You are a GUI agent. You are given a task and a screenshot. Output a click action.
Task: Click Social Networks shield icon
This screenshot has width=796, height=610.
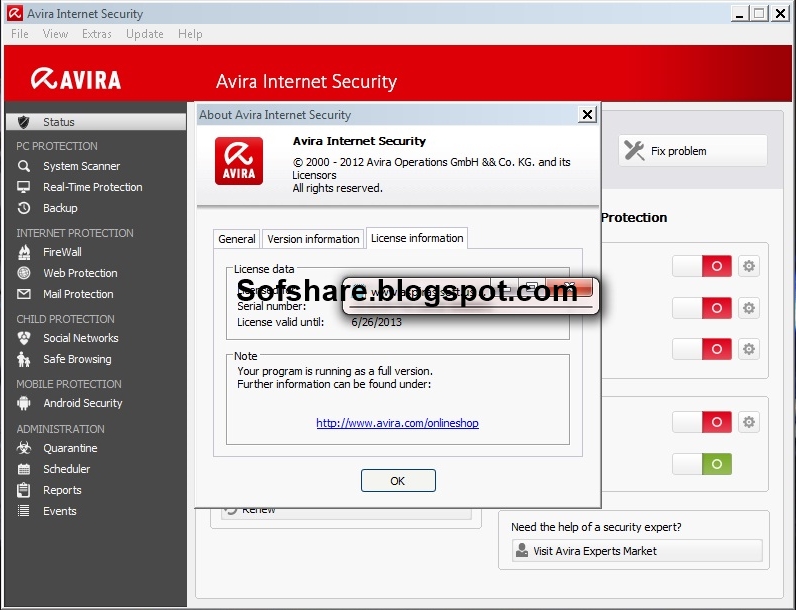pos(23,337)
